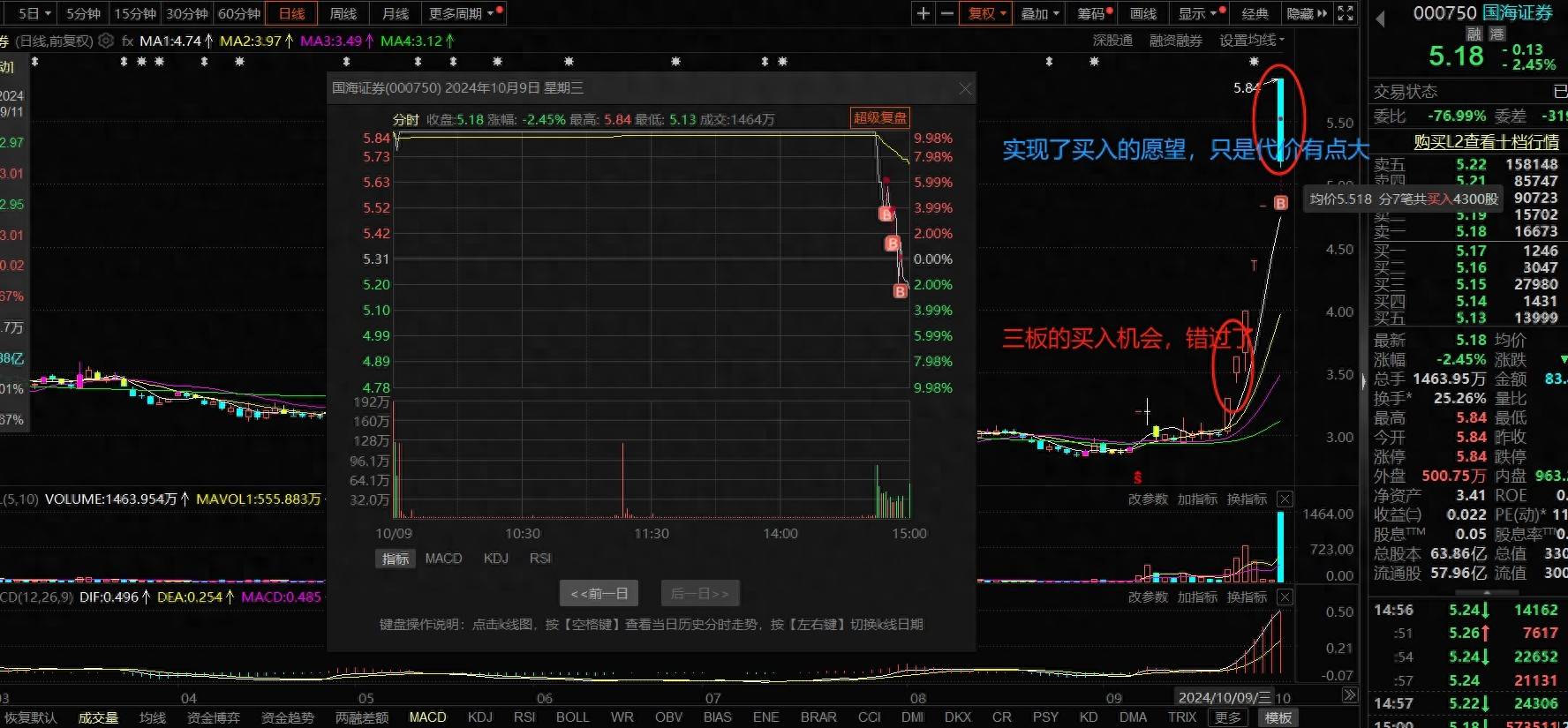Open the 叠加 overlay dropdown

coord(1040,13)
